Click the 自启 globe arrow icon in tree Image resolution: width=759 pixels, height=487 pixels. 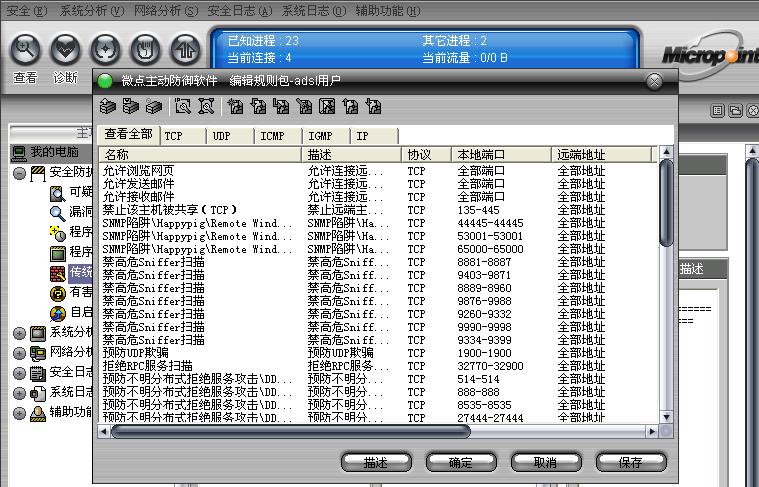58,313
